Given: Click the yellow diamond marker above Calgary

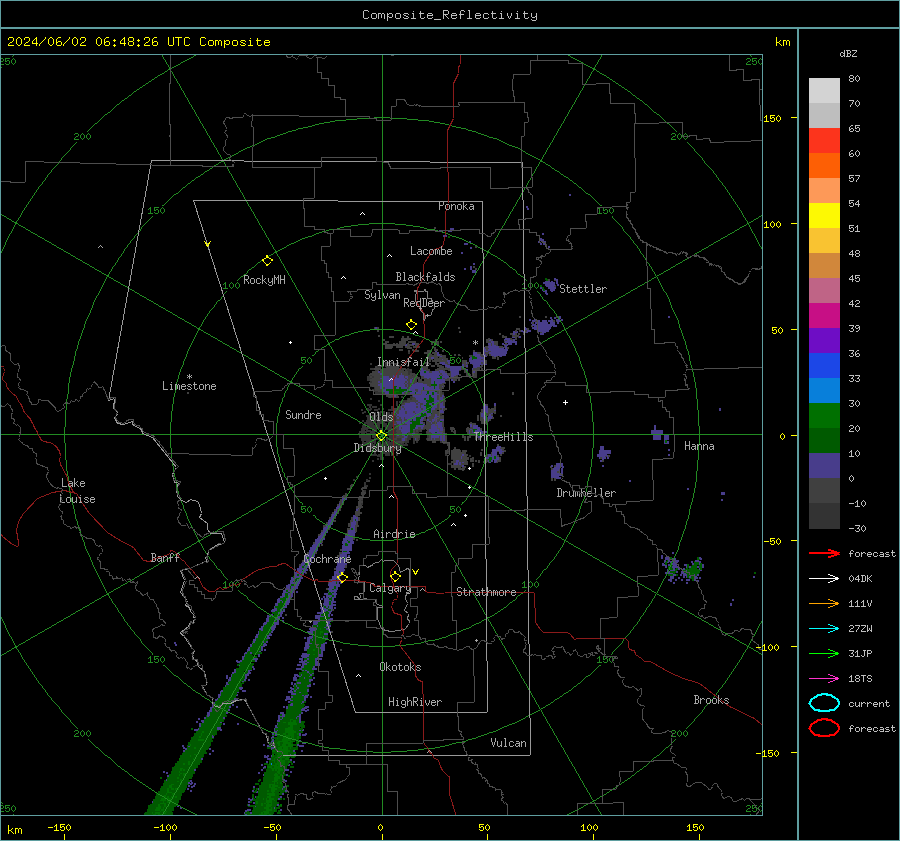Looking at the screenshot, I should tap(395, 576).
